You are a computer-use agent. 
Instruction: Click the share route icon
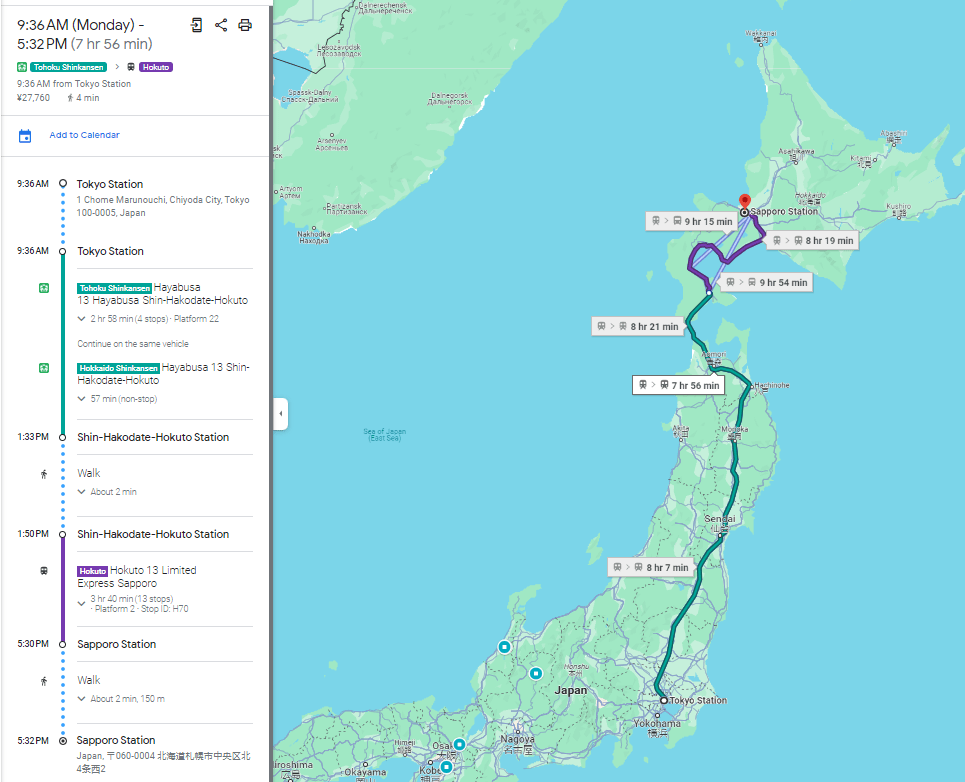[221, 25]
